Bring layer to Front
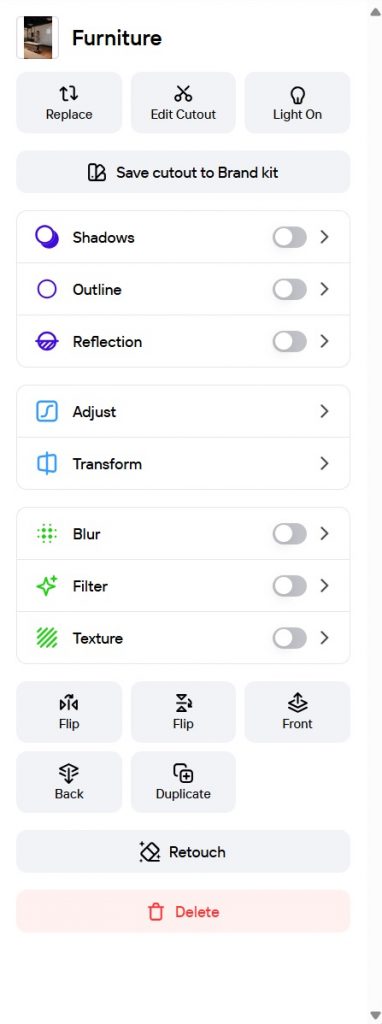 (x=297, y=712)
